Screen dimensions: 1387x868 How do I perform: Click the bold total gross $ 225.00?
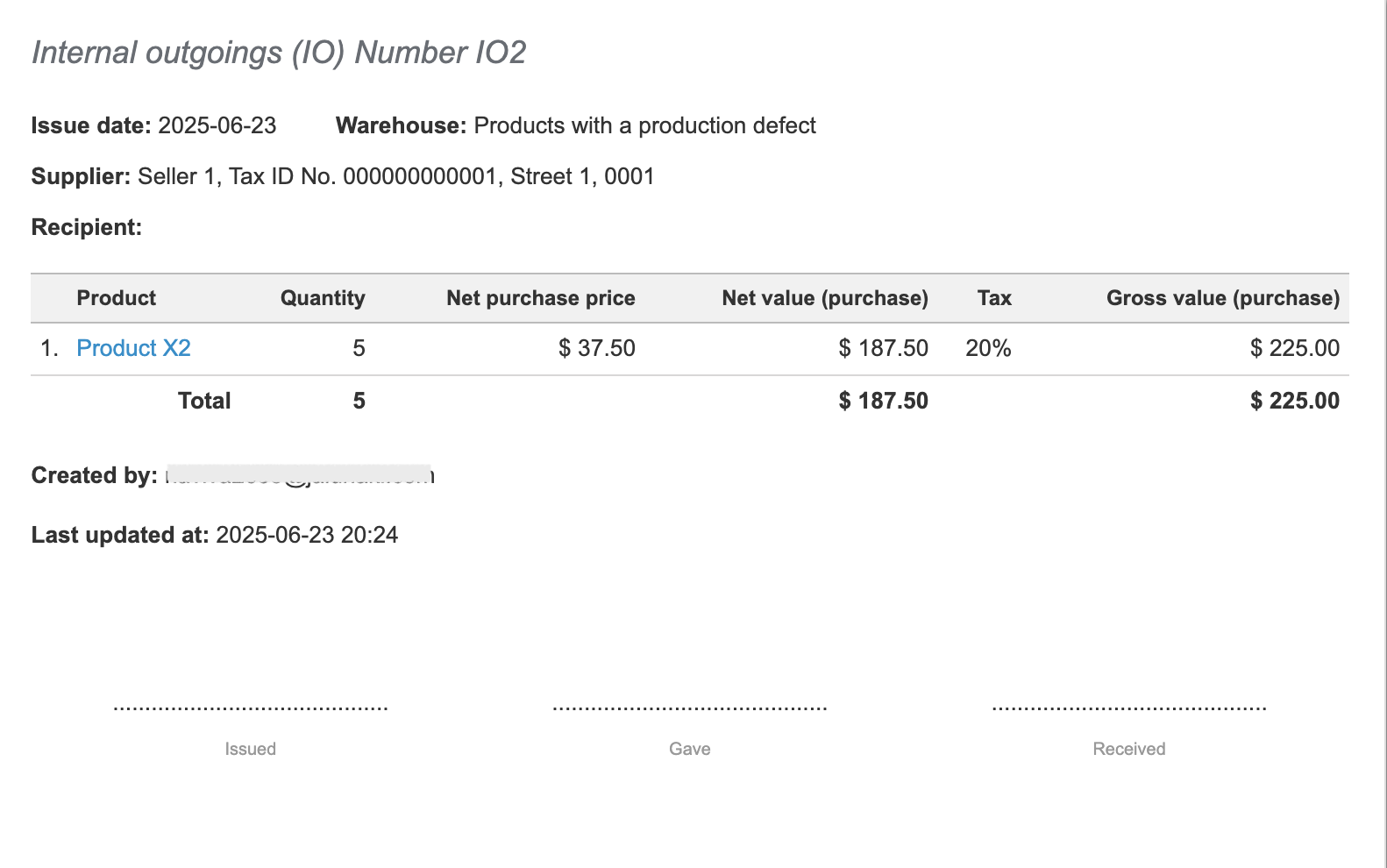(x=1294, y=401)
